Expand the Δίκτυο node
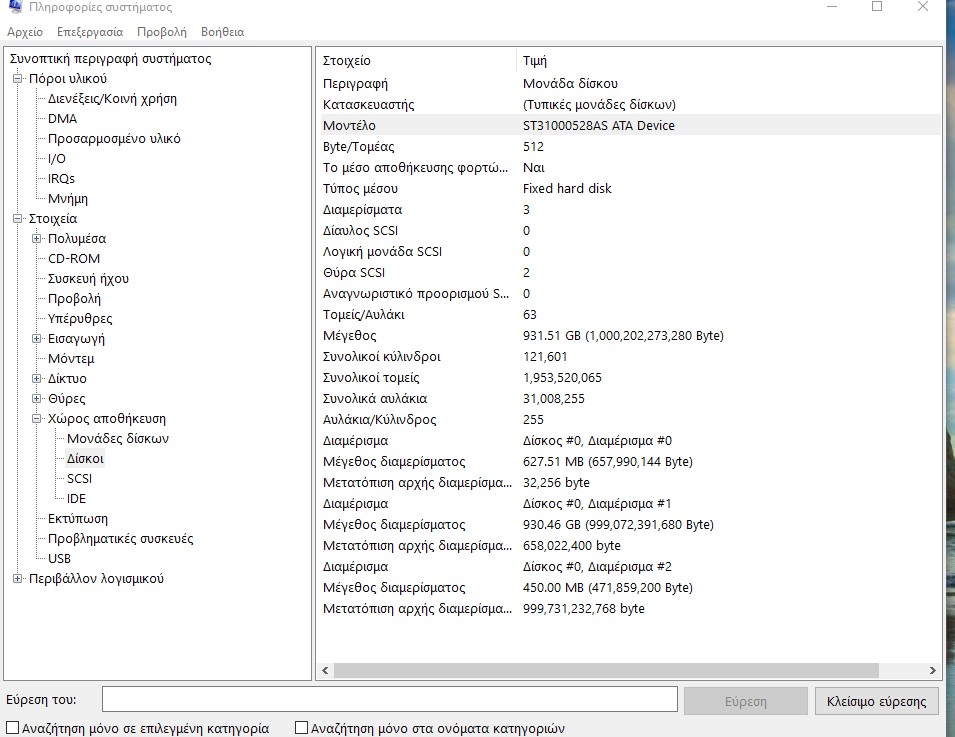Image resolution: width=955 pixels, height=737 pixels. click(x=37, y=379)
